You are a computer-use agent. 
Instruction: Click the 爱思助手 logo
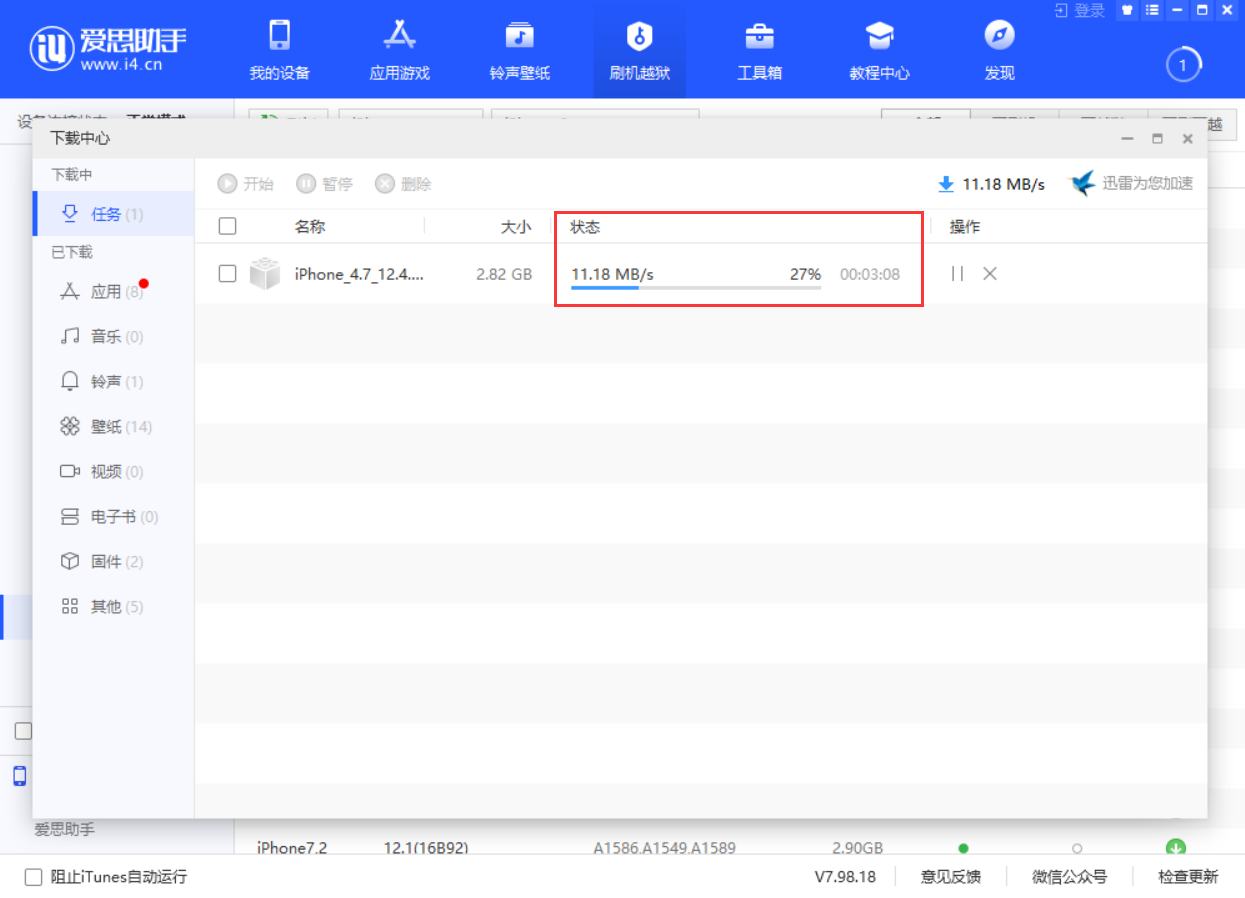[x=108, y=47]
